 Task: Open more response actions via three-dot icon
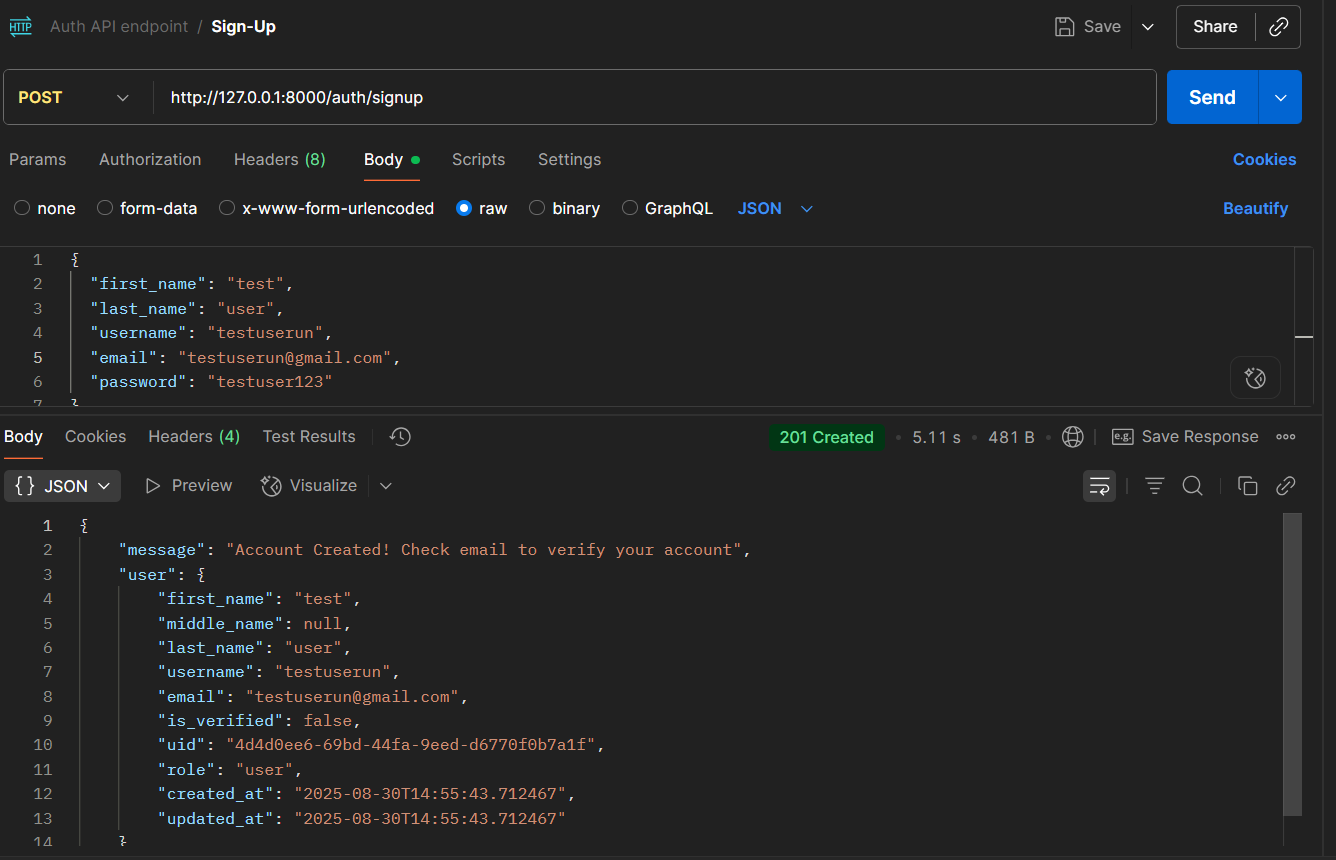point(1286,436)
